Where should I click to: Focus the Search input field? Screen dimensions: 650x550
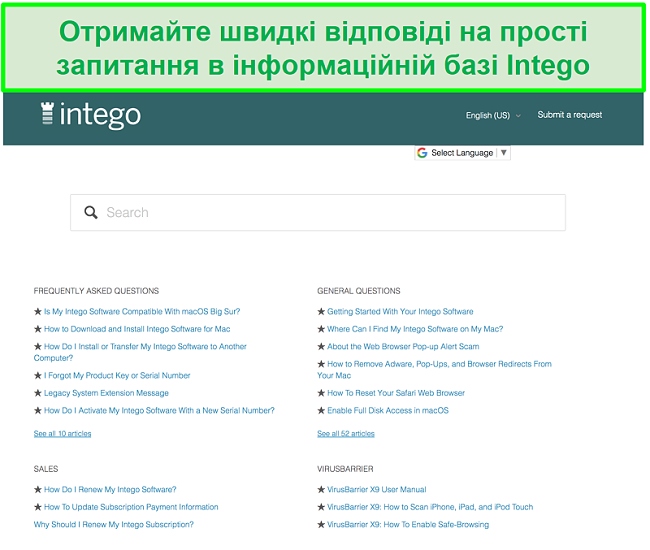click(x=318, y=213)
